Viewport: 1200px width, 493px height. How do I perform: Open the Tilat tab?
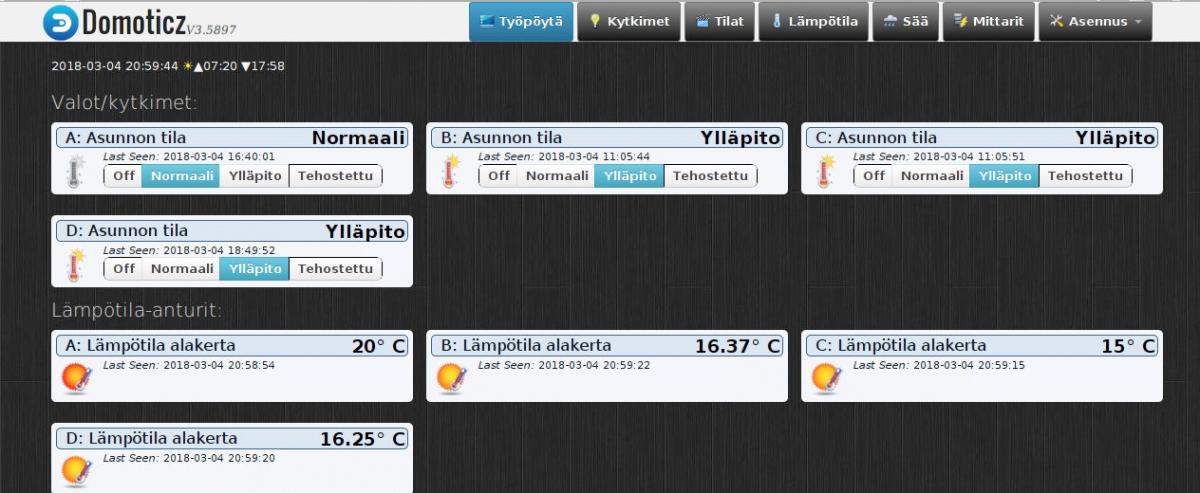[719, 21]
